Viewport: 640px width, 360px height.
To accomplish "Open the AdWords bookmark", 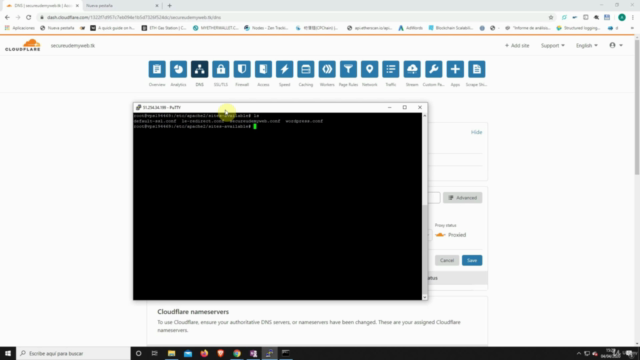I will tap(410, 28).
